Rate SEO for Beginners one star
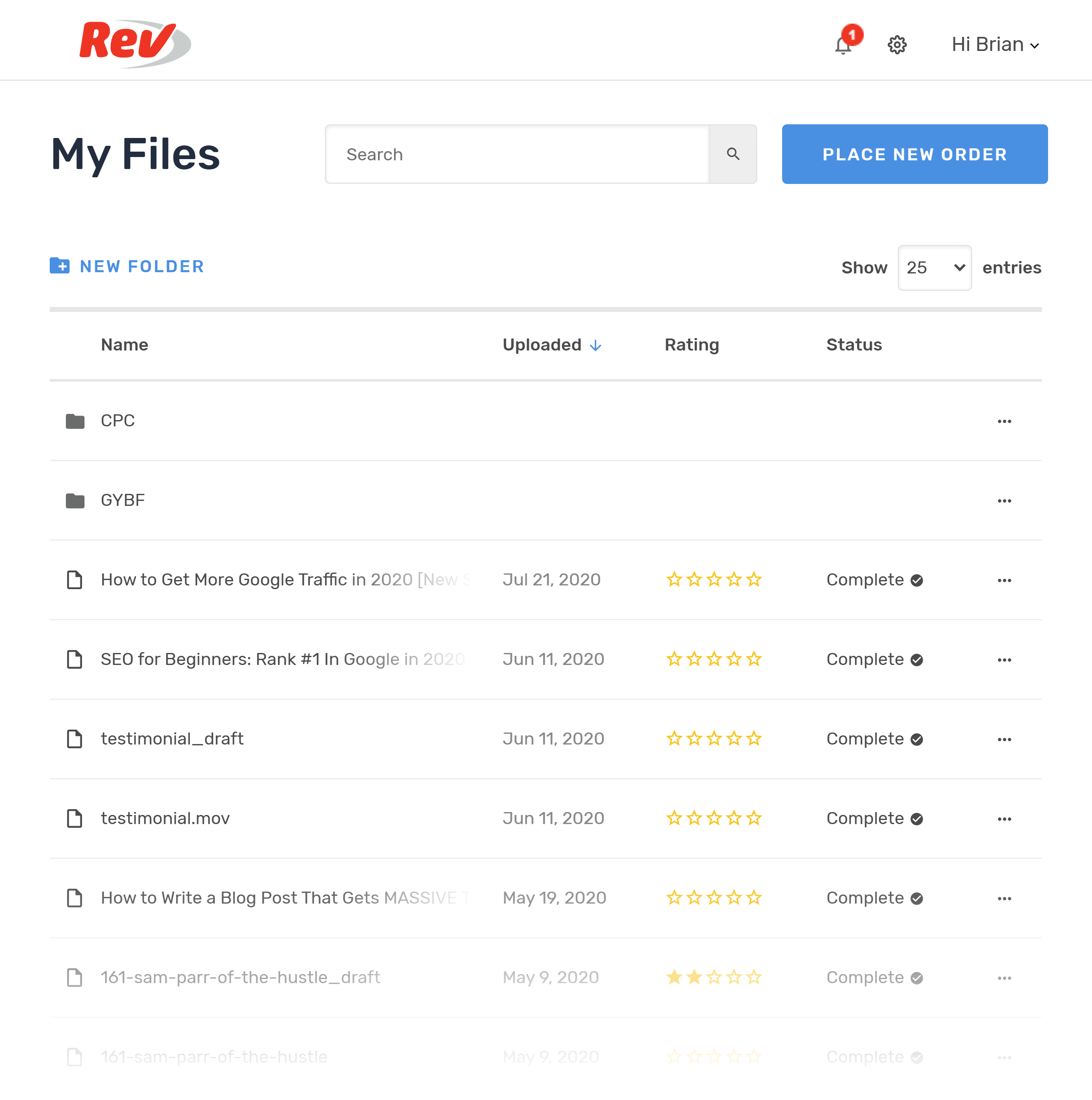Image resolution: width=1092 pixels, height=1100 pixels. 674,659
